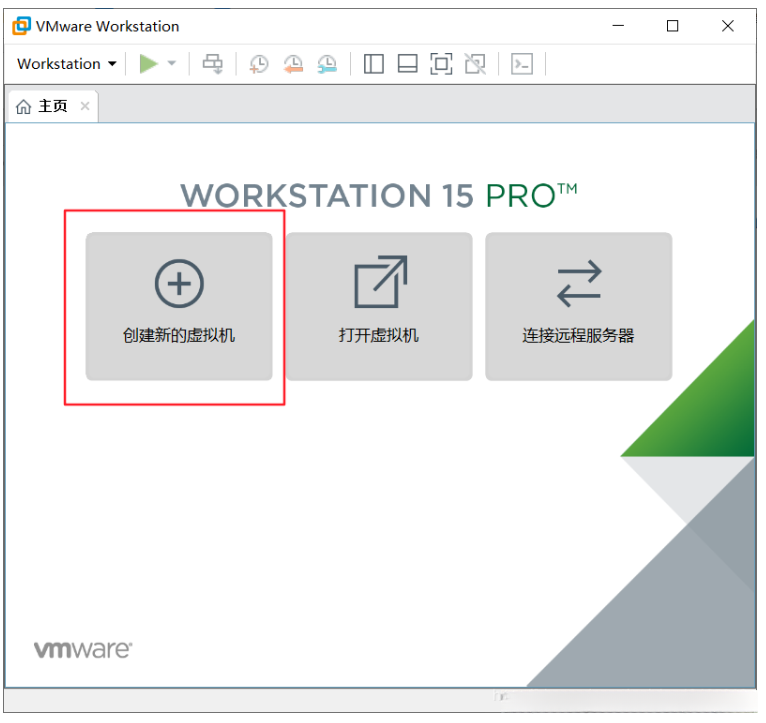Click the VMware Workstation title bar icon
The height and width of the screenshot is (723, 766).
[x=21, y=26]
